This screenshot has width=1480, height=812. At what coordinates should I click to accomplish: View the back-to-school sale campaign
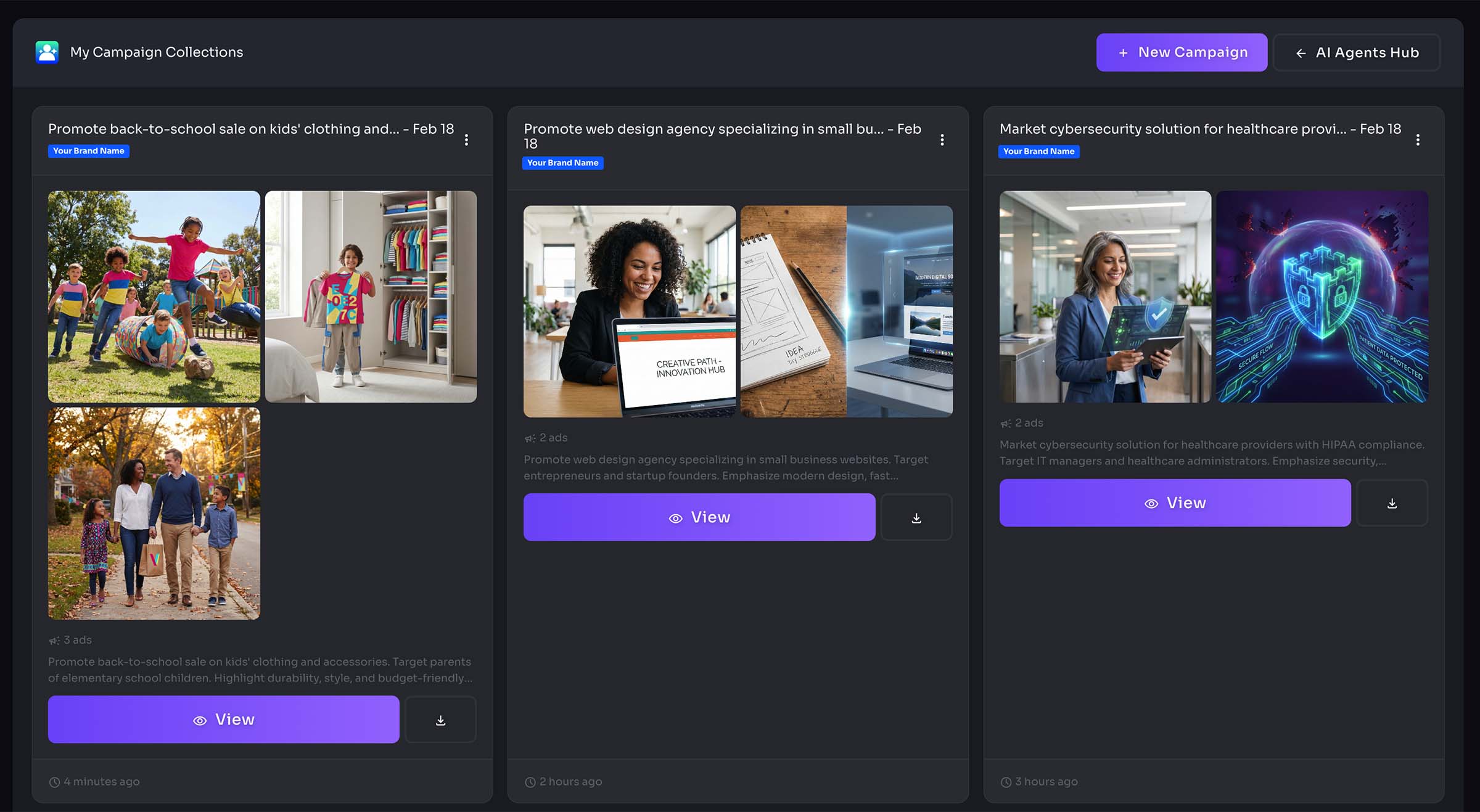[224, 720]
